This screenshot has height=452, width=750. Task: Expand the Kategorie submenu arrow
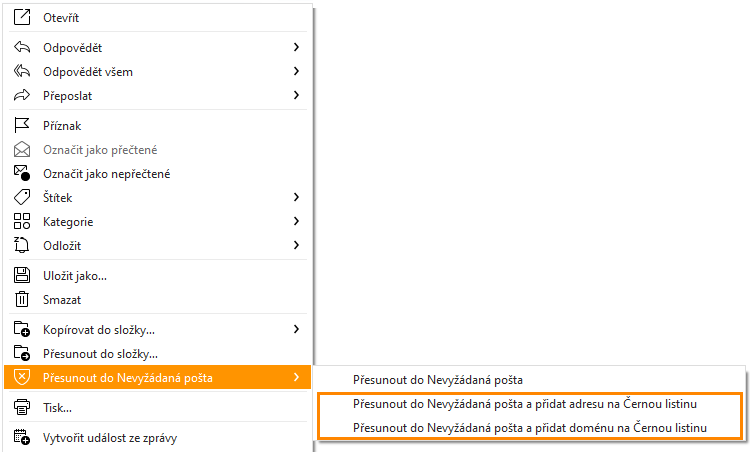tap(297, 221)
